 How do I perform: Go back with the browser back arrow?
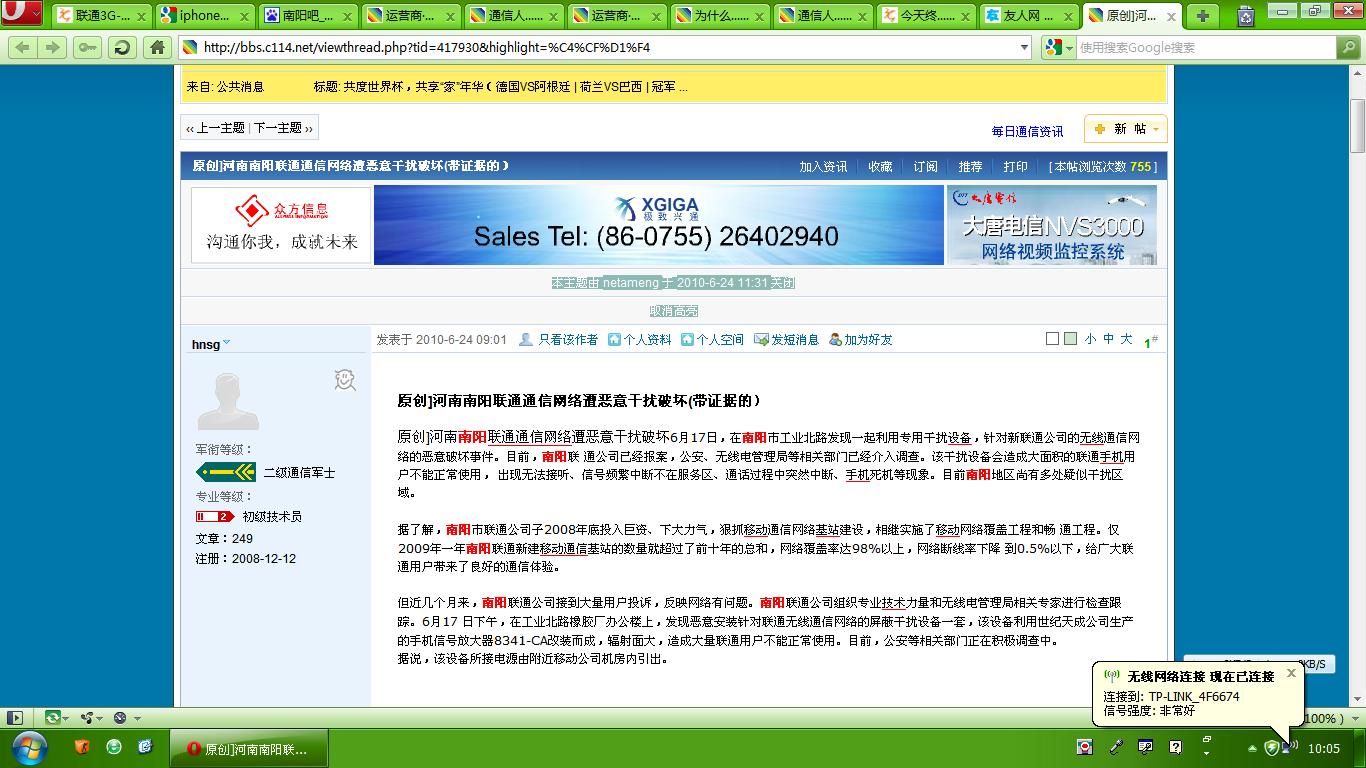(x=22, y=47)
